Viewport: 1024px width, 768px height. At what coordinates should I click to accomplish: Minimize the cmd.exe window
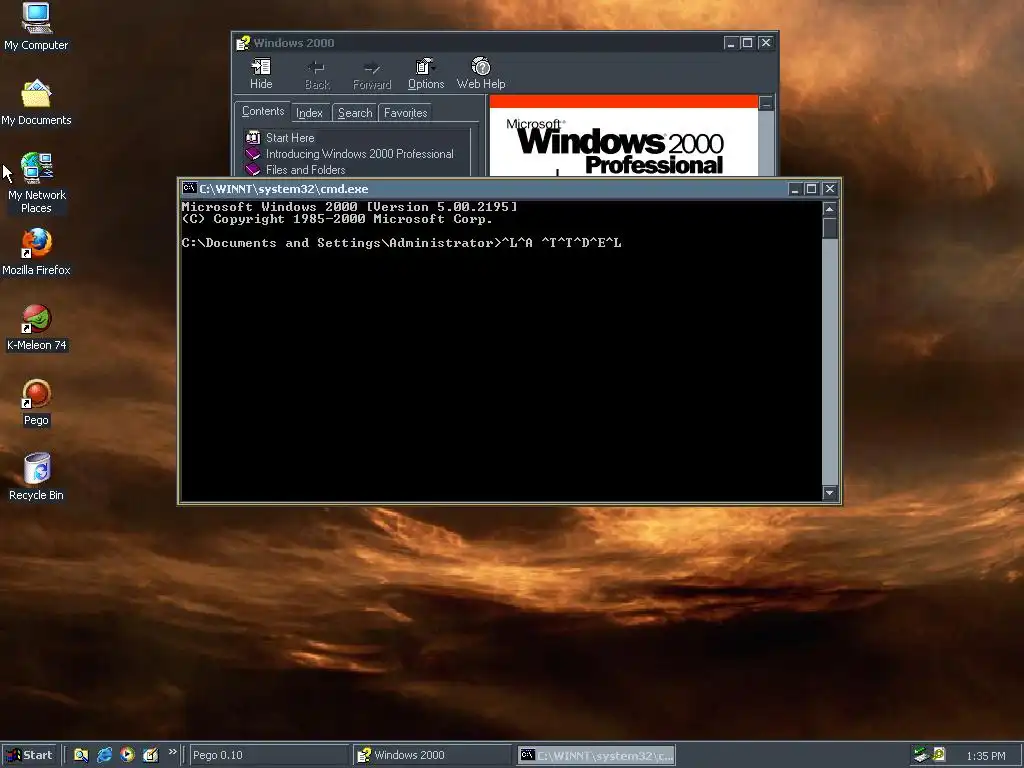click(x=795, y=189)
